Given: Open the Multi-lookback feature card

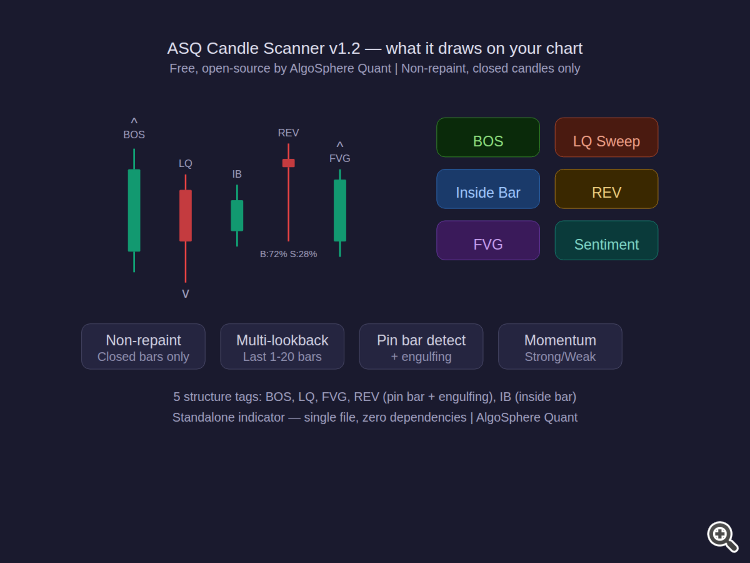Looking at the screenshot, I should tap(282, 347).
